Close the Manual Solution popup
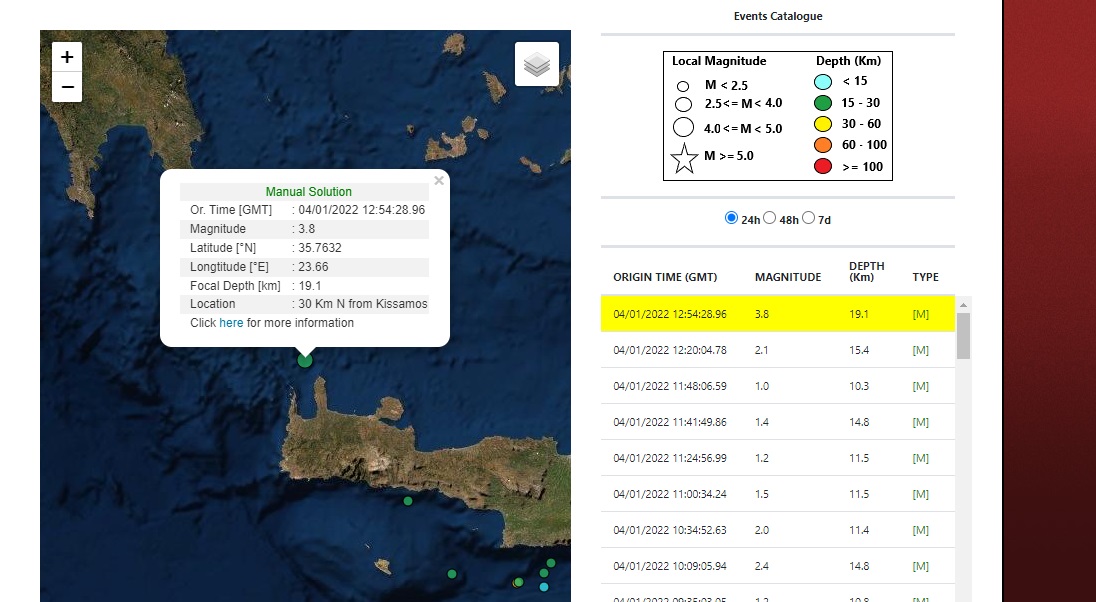Image resolution: width=1096 pixels, height=602 pixels. [x=438, y=181]
